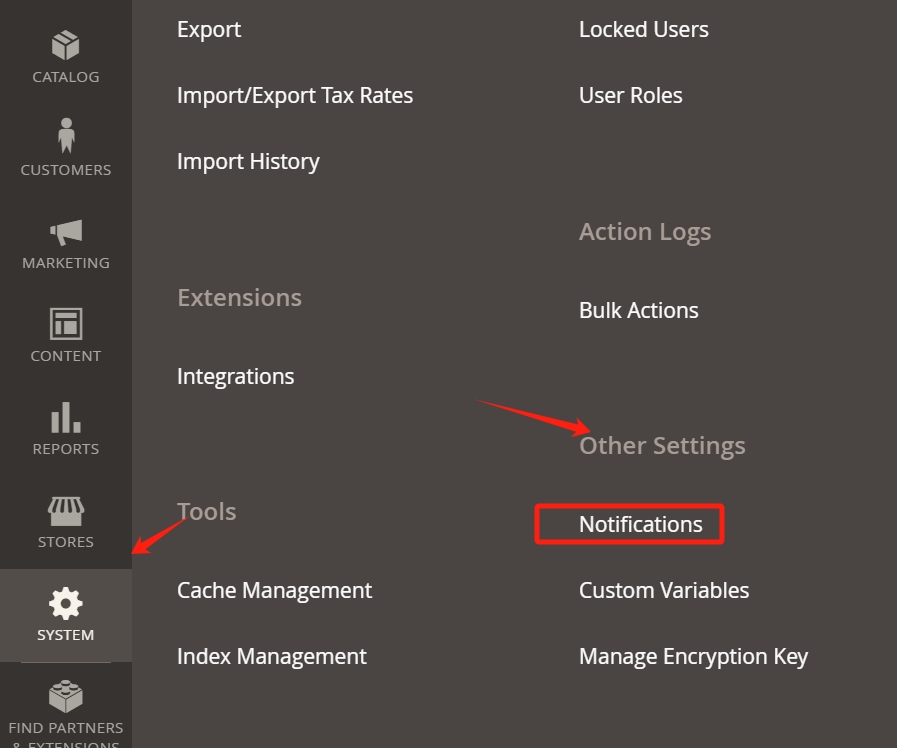Open the Catalog box icon
The width and height of the screenshot is (897, 748).
pos(65,45)
